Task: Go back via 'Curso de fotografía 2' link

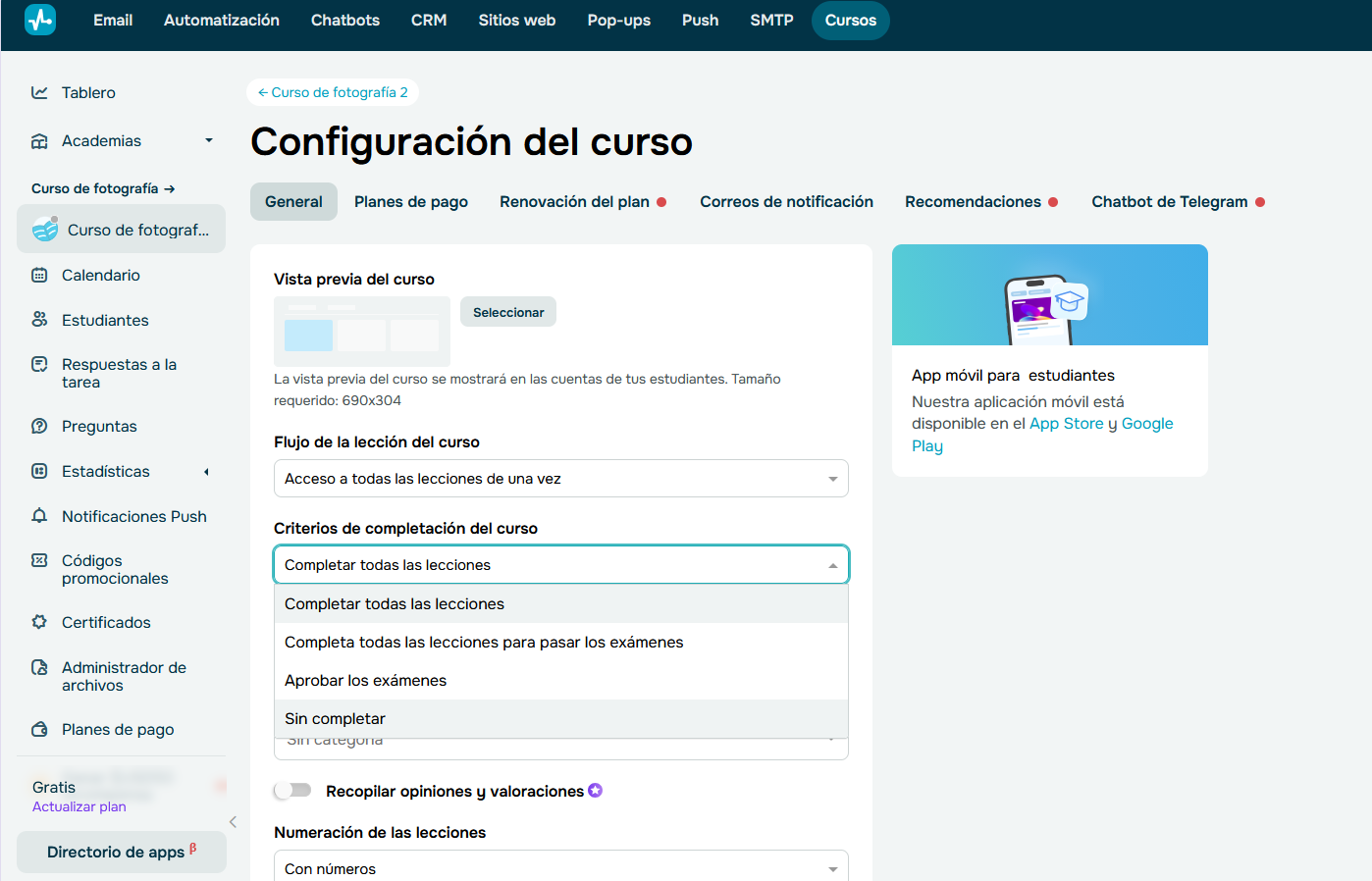Action: (x=333, y=92)
